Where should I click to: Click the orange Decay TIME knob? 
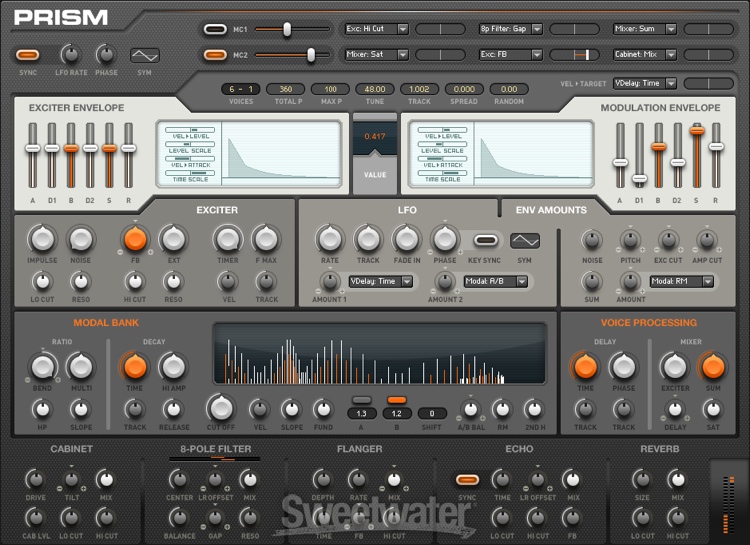coord(135,367)
